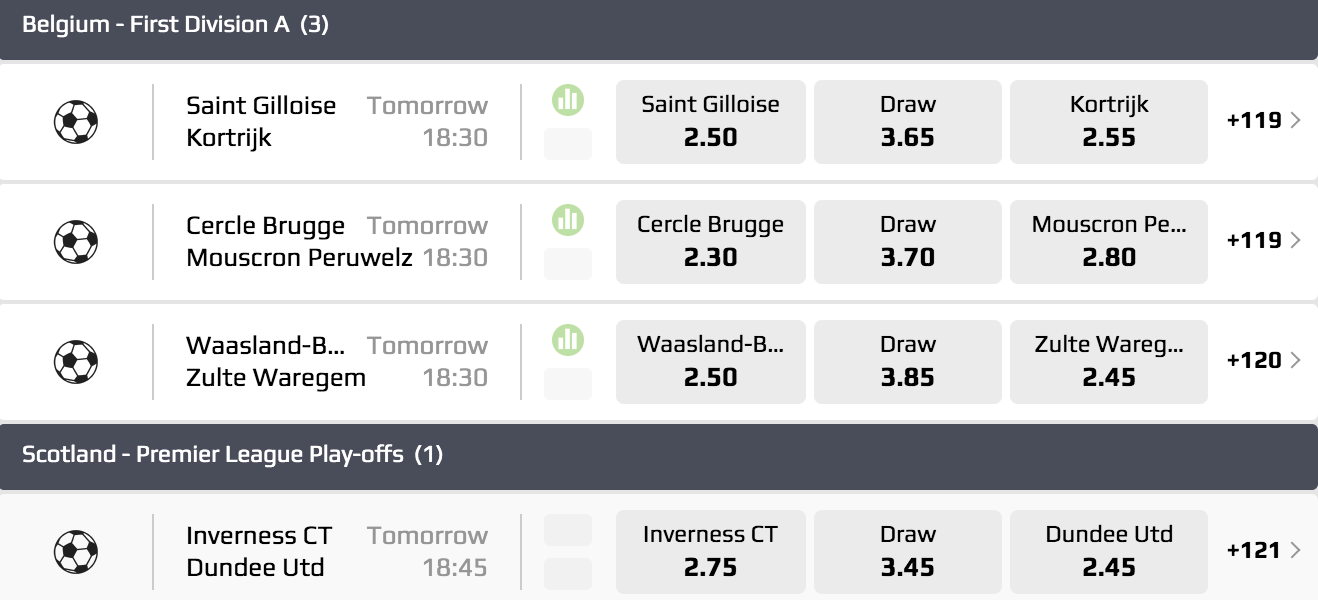Open Cercle Brugge vs Mouscron Peruwelz match details
Image resolution: width=1318 pixels, height=600 pixels.
coord(298,241)
